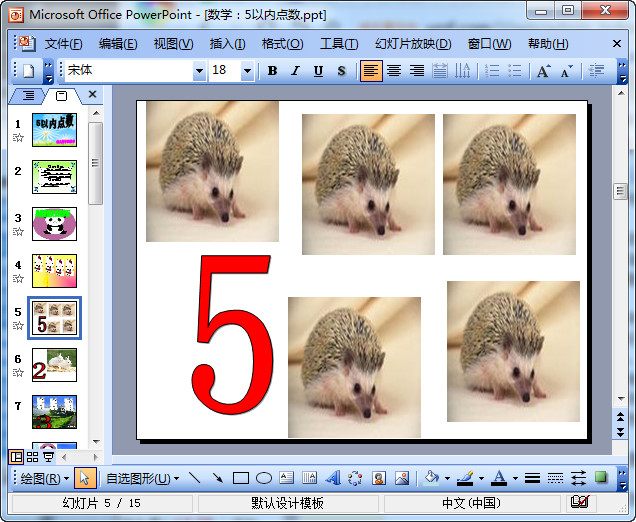The height and width of the screenshot is (522, 636).
Task: Click the Arrow drawing tool
Action: click(217, 478)
